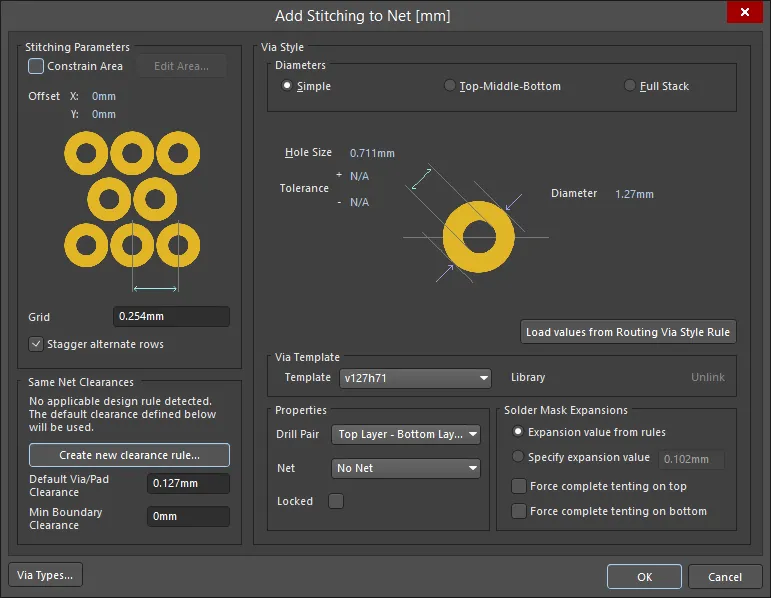
Task: Close the Add Stitching dialog window
Action: (x=744, y=13)
